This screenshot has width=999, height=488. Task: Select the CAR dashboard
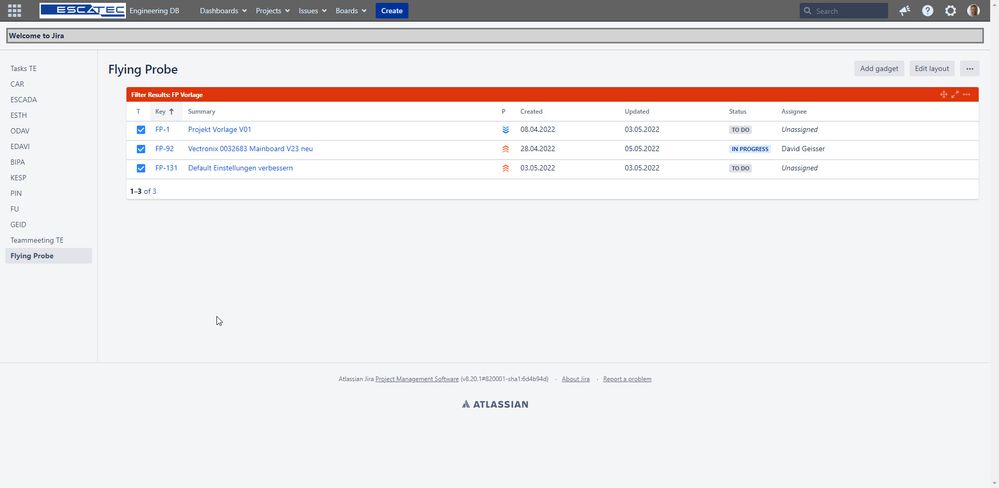click(48, 84)
